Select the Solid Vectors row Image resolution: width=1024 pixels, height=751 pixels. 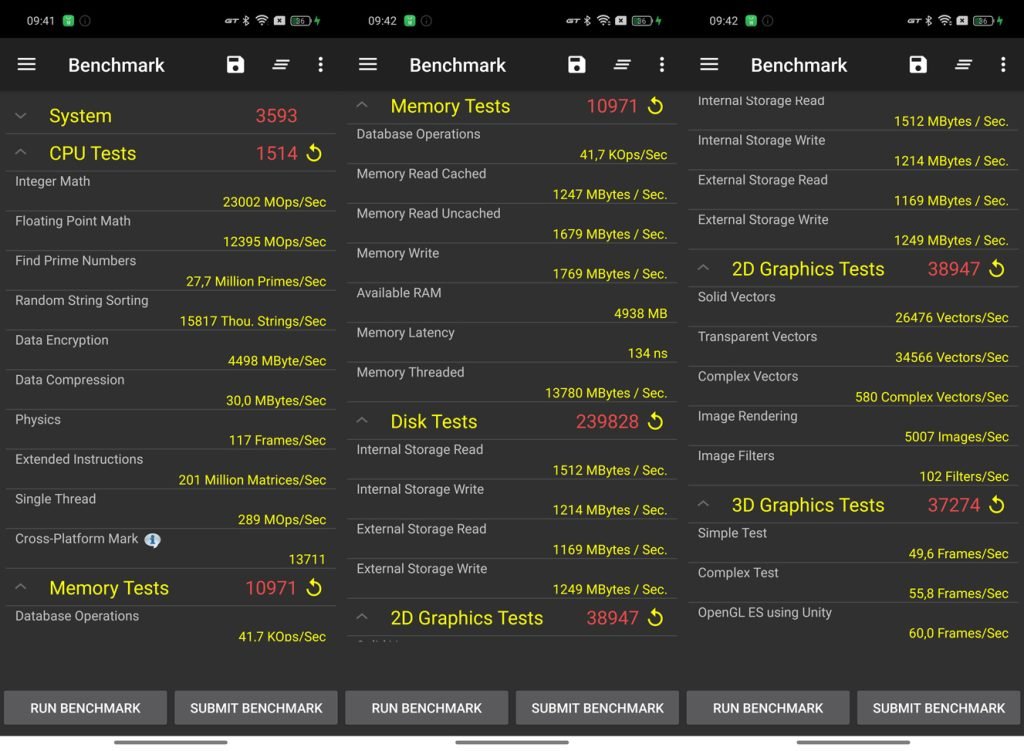[853, 308]
